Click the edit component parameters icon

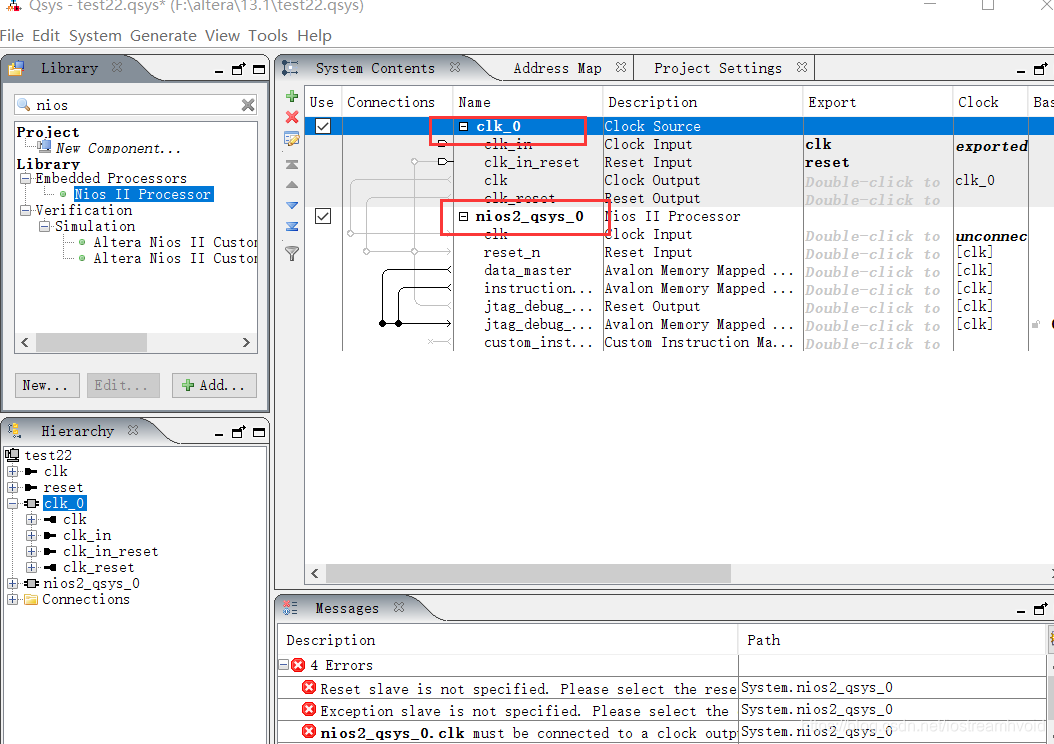point(292,139)
